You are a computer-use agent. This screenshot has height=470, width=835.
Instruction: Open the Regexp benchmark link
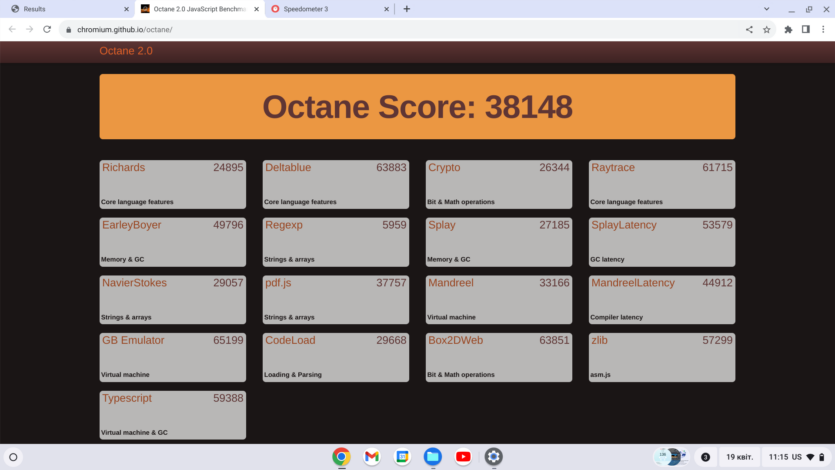[x=284, y=225]
